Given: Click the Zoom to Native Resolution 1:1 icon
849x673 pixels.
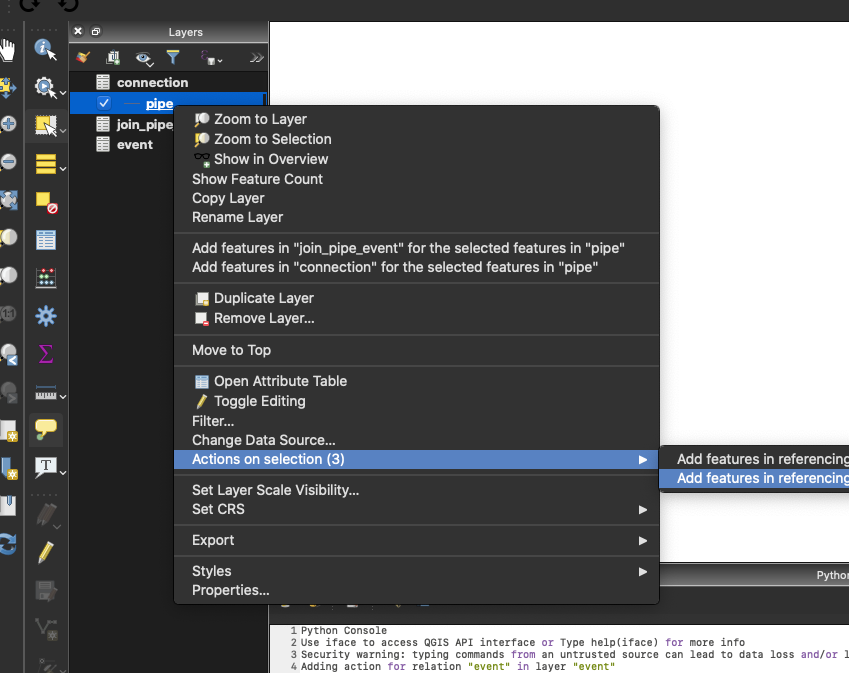Looking at the screenshot, I should (x=8, y=313).
